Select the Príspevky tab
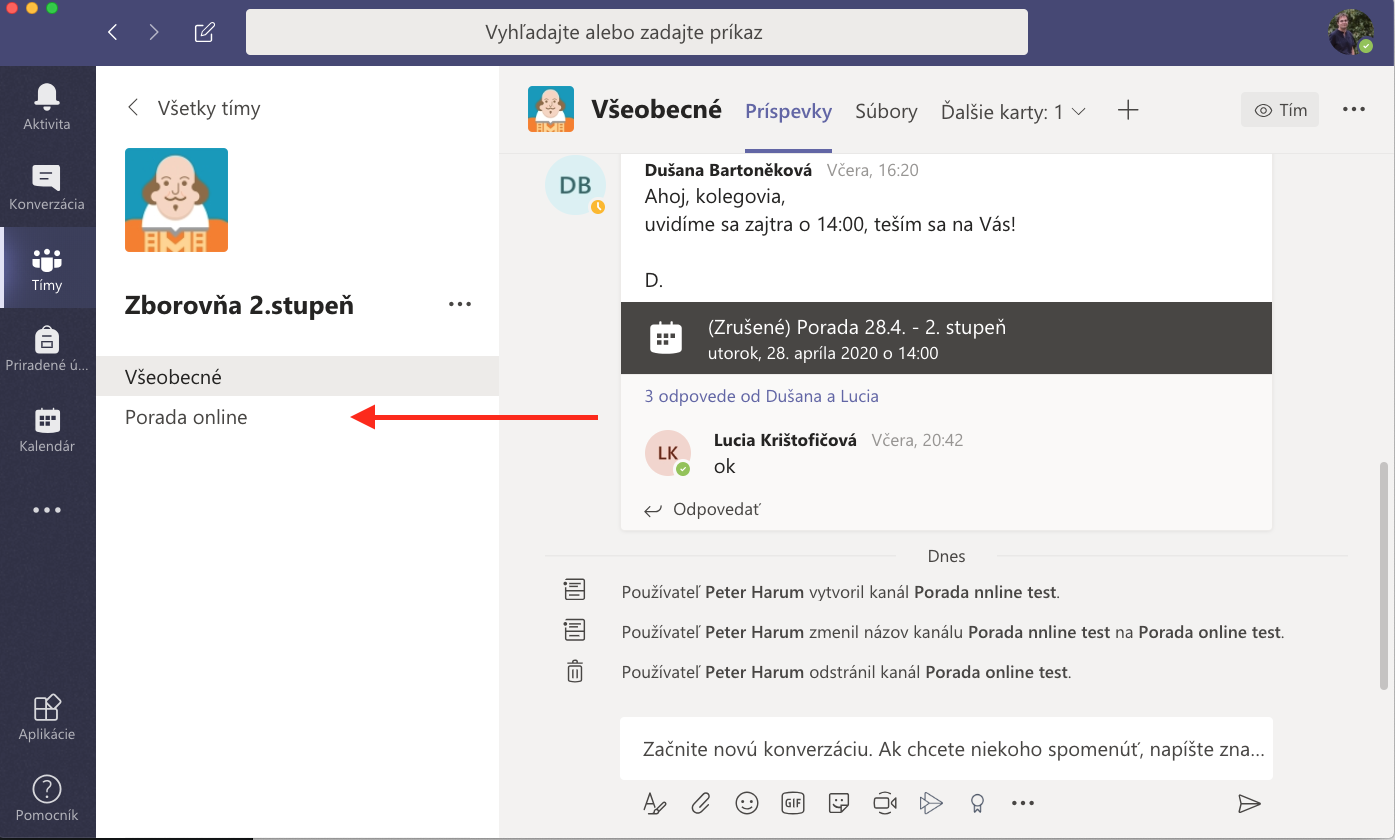The image size is (1395, 840). pyautogui.click(x=788, y=111)
